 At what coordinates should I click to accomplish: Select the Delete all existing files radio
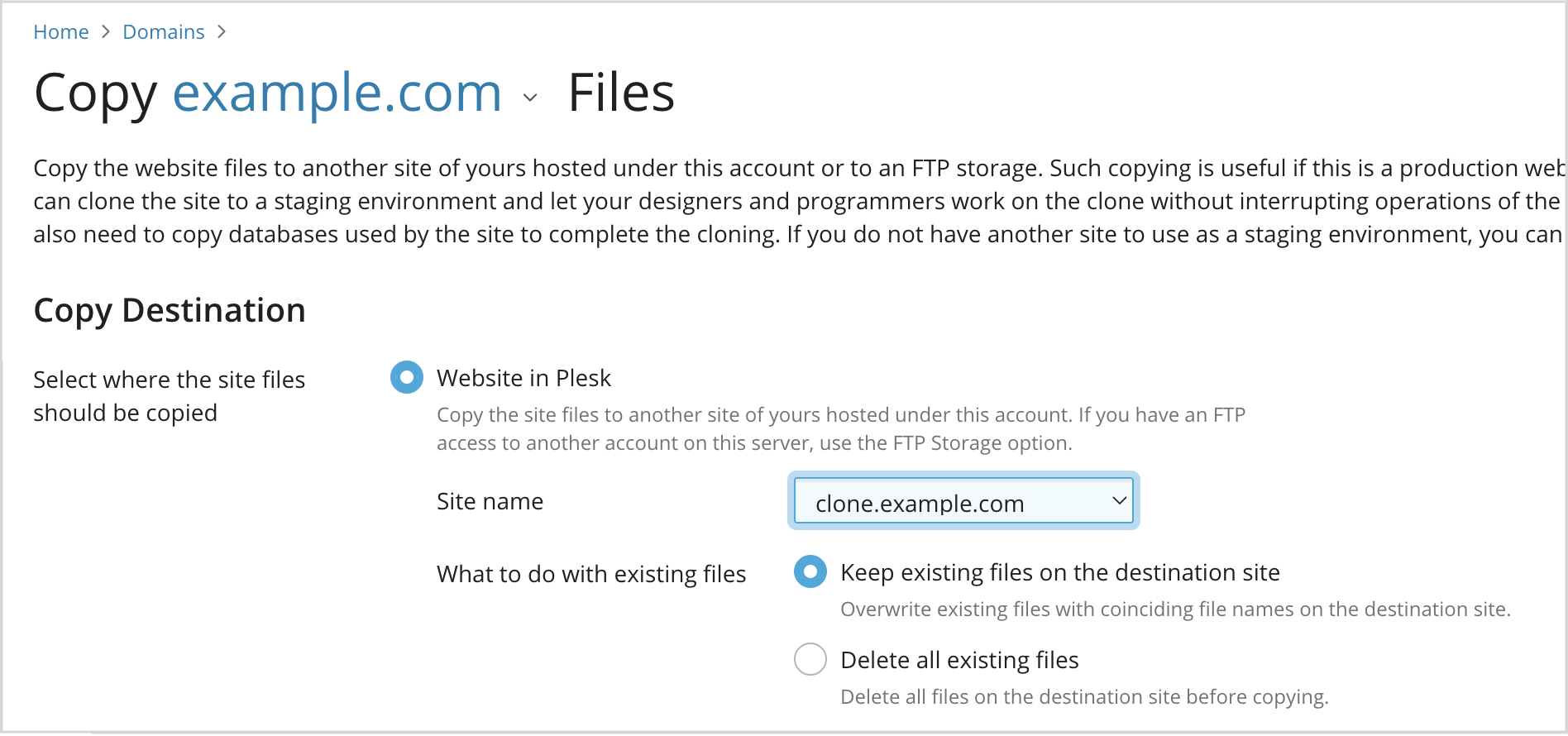pos(810,659)
